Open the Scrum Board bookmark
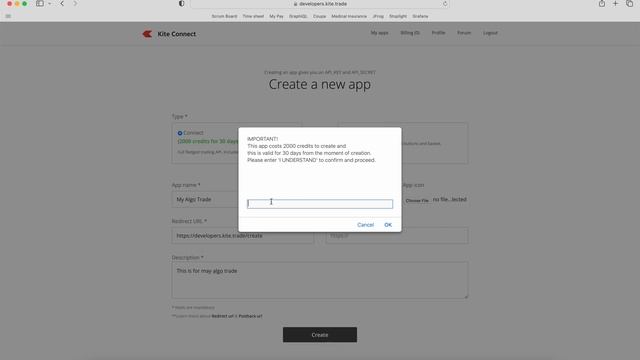640x360 pixels. click(x=224, y=16)
